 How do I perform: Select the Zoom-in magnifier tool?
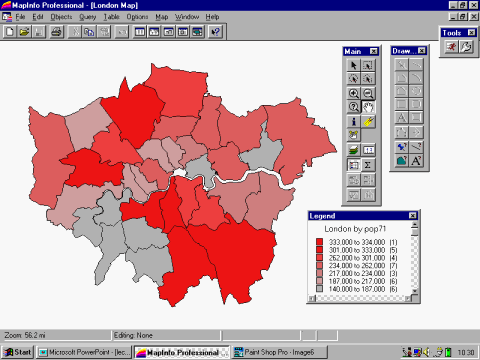[x=354, y=93]
